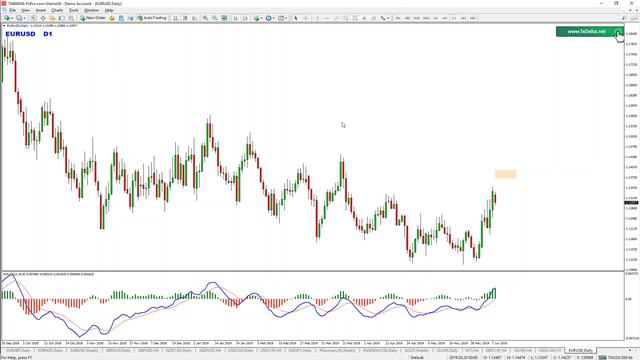Screen dimensions: 640x360
Task: Open the Help menu
Action: (109, 10)
